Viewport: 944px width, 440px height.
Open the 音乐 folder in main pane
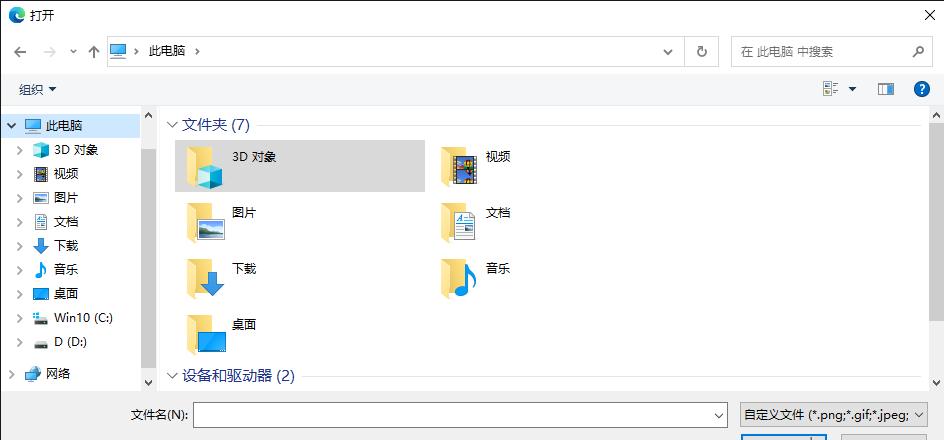(x=459, y=278)
